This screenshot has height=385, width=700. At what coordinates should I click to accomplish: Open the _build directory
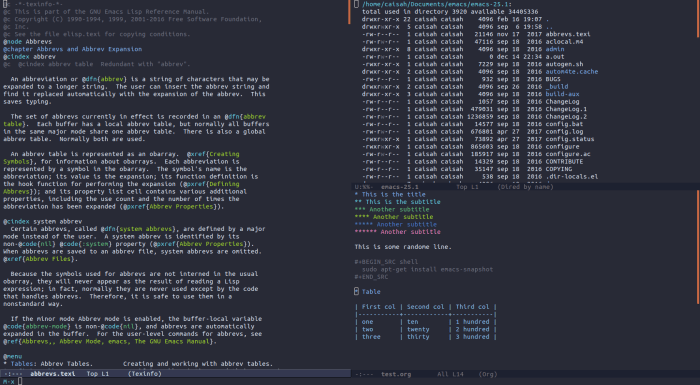[557, 87]
